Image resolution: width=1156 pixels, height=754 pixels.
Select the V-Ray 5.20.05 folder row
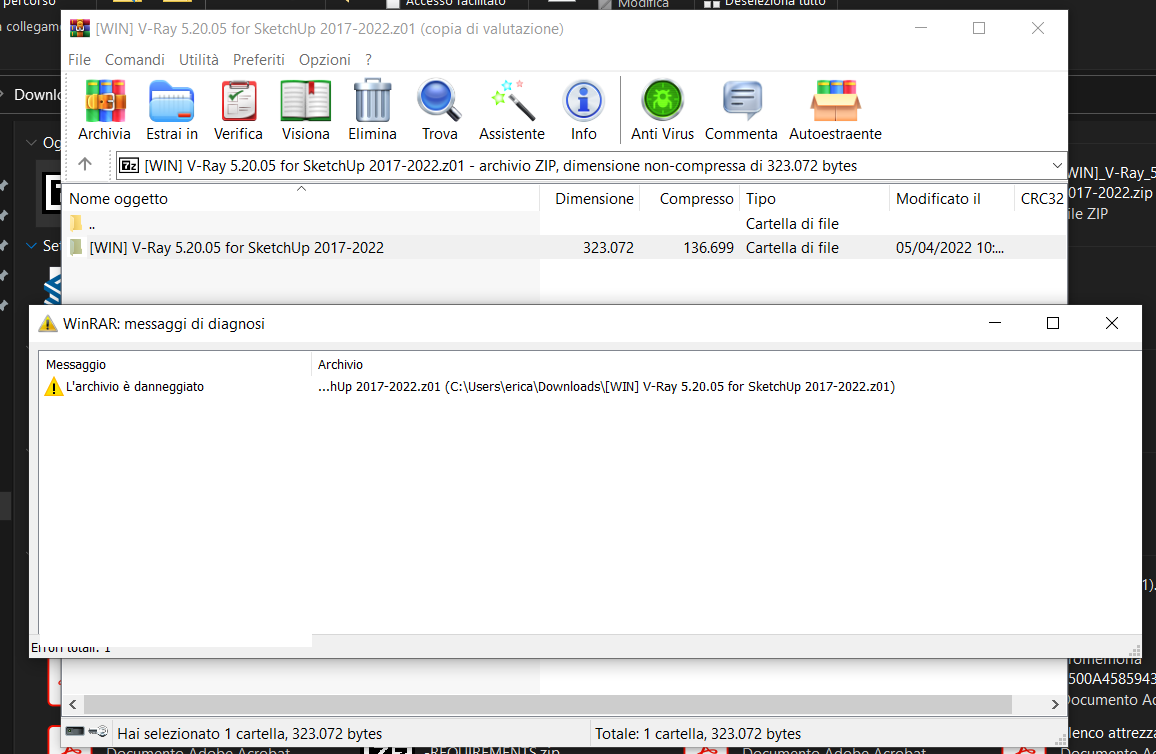tap(236, 248)
